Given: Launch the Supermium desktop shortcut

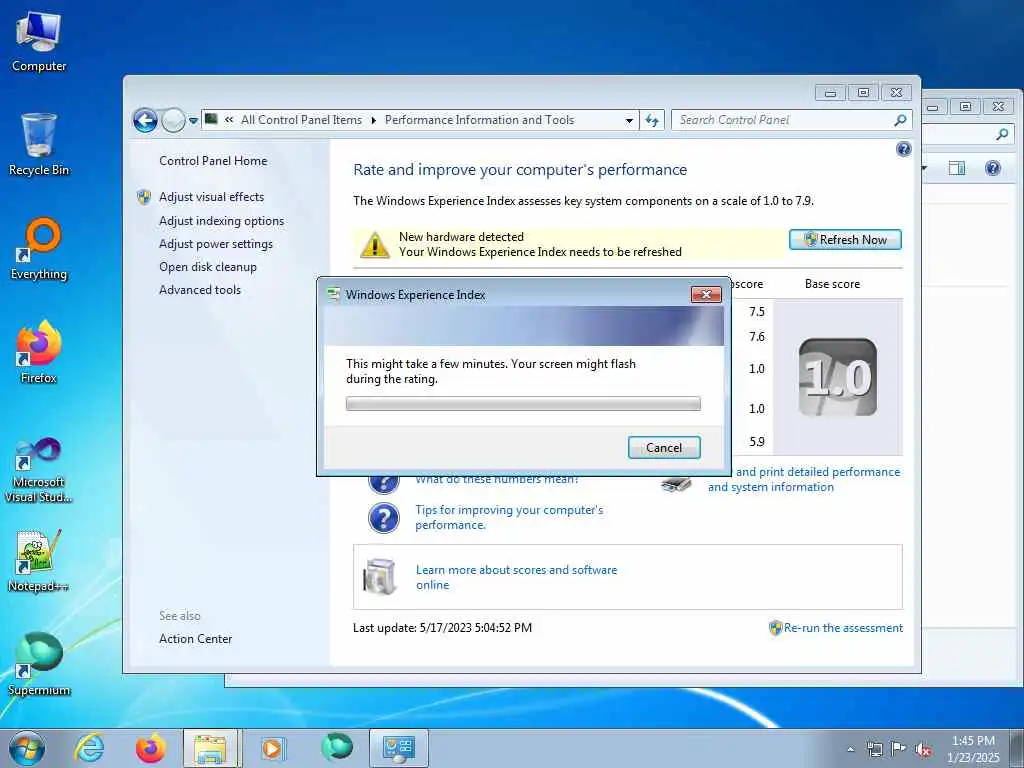Looking at the screenshot, I should 39,664.
